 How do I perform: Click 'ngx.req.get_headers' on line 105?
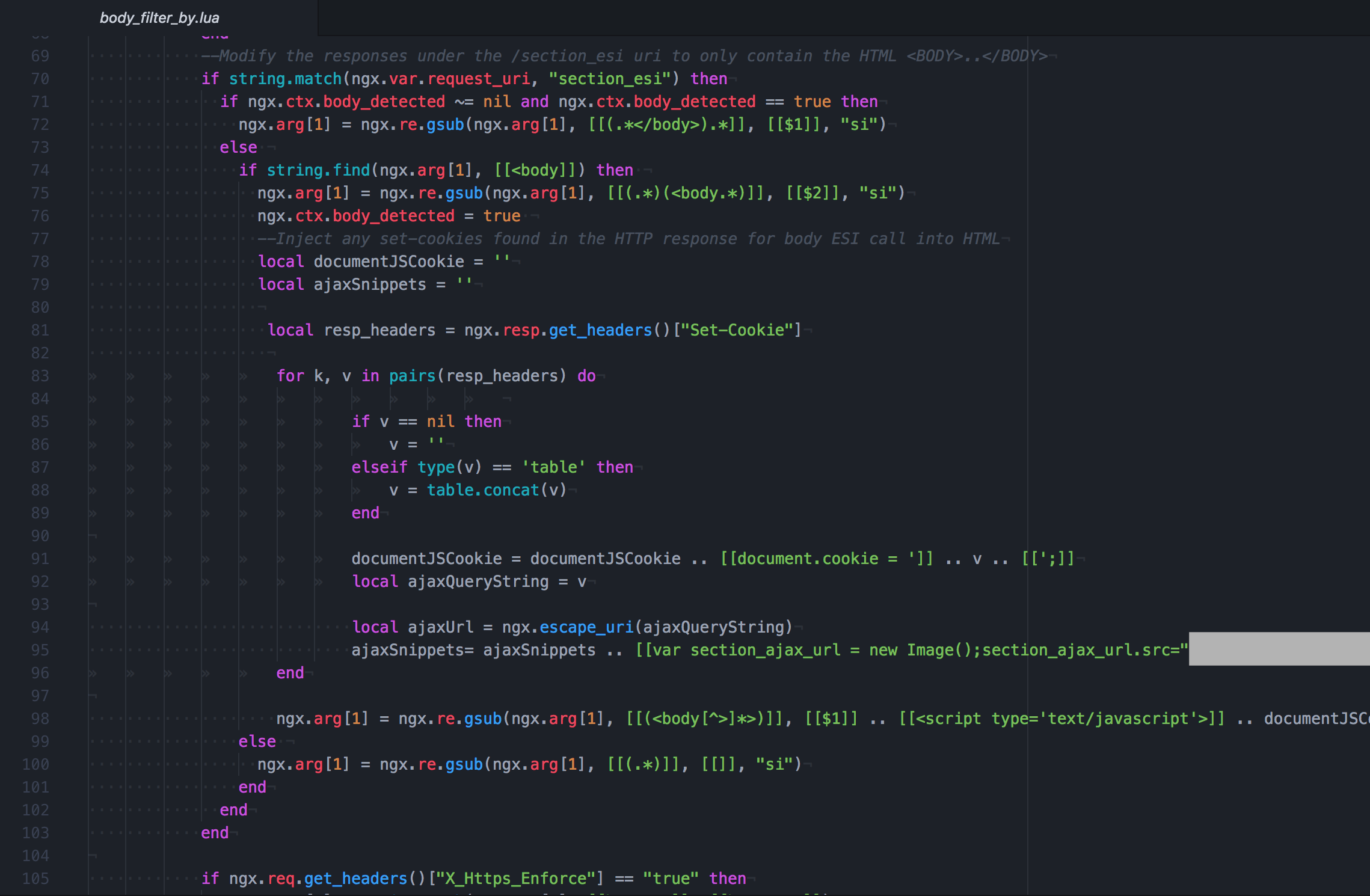pyautogui.click(x=318, y=879)
